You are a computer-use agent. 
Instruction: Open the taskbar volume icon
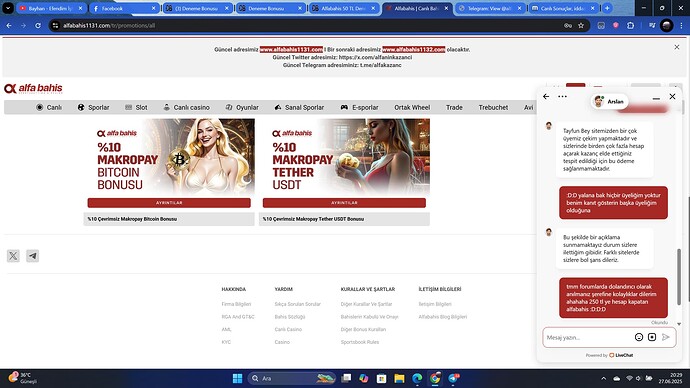coord(639,378)
